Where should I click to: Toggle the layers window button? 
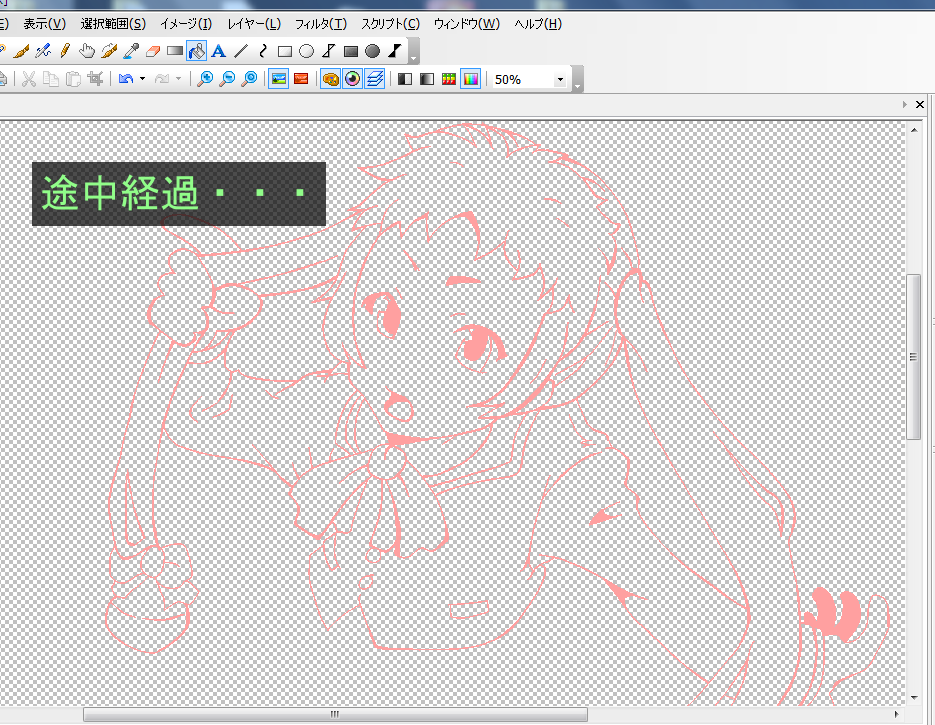374,79
